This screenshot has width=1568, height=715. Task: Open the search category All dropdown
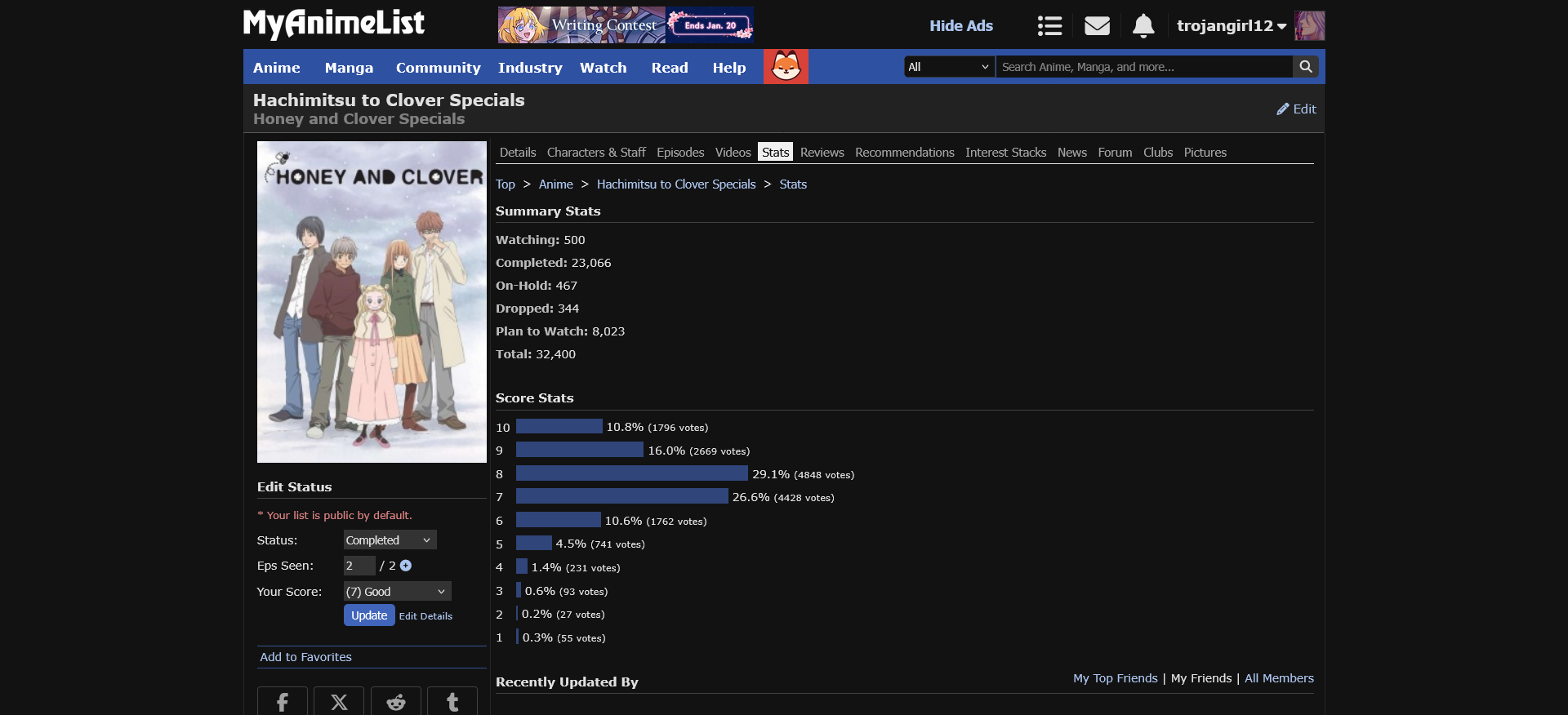[949, 67]
